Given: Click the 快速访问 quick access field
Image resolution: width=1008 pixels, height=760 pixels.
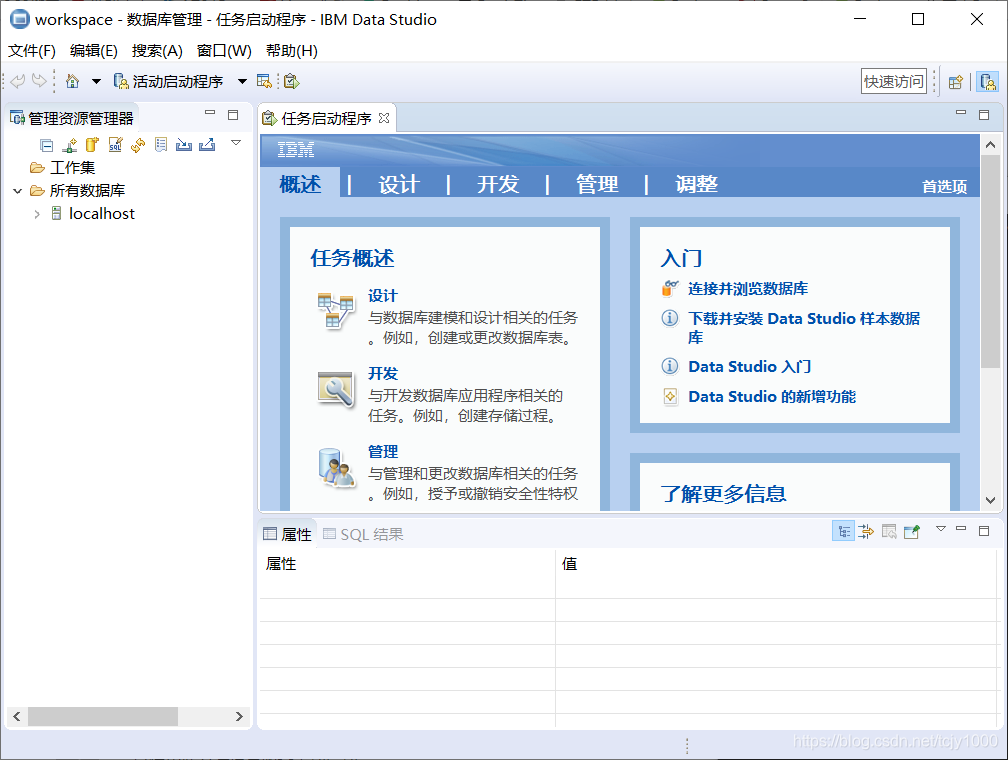Looking at the screenshot, I should click(894, 81).
